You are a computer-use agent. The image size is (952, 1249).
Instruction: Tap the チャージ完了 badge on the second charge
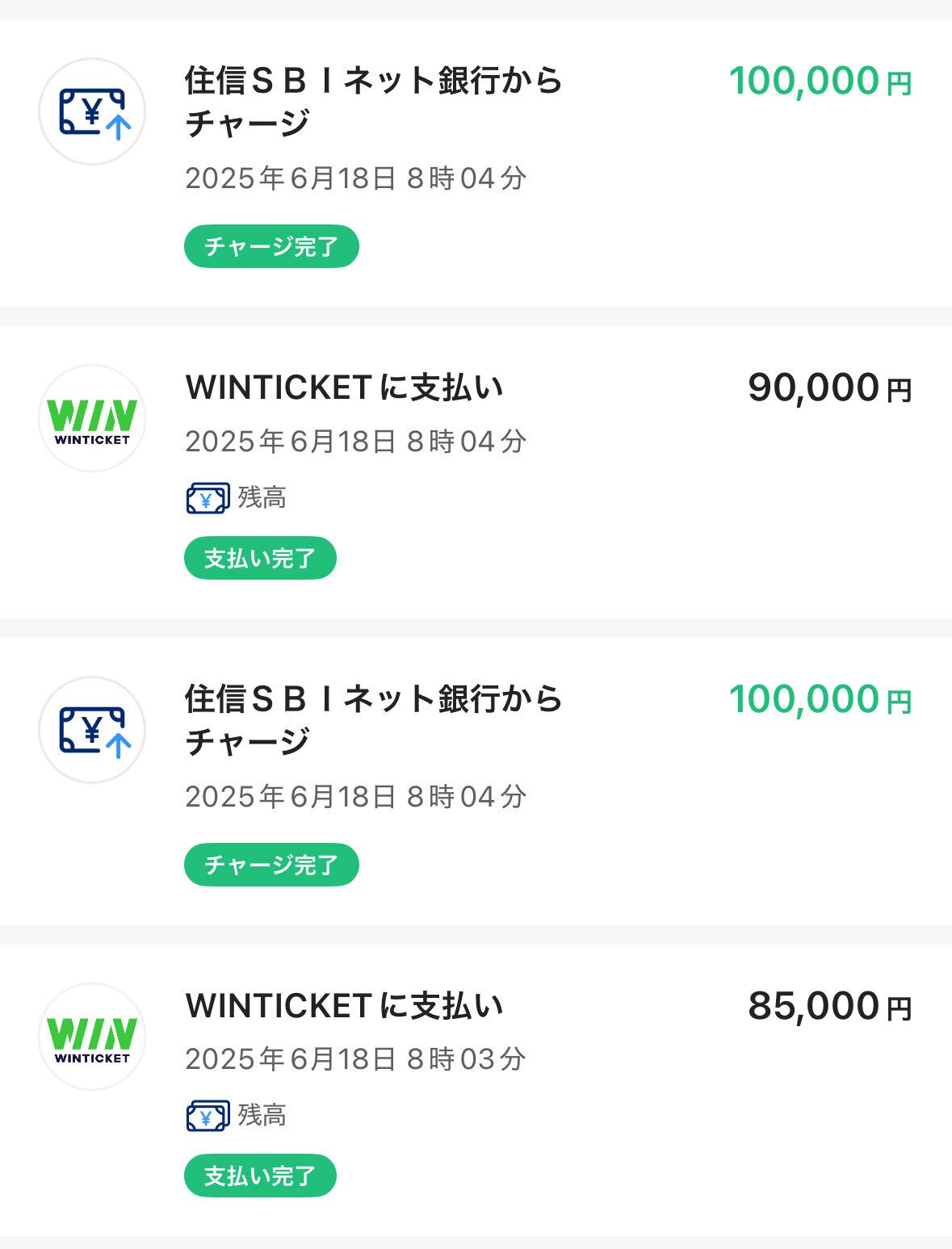(271, 865)
